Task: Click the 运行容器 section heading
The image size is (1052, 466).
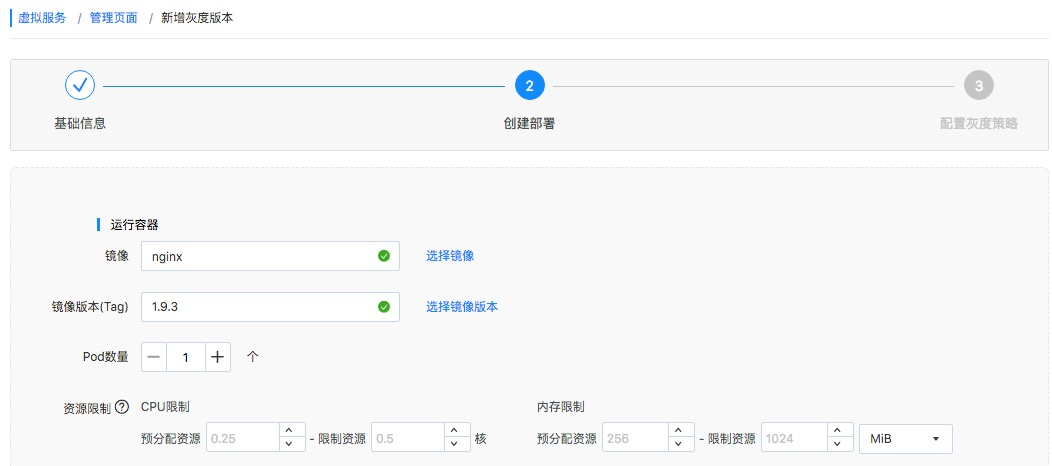Action: 134,225
